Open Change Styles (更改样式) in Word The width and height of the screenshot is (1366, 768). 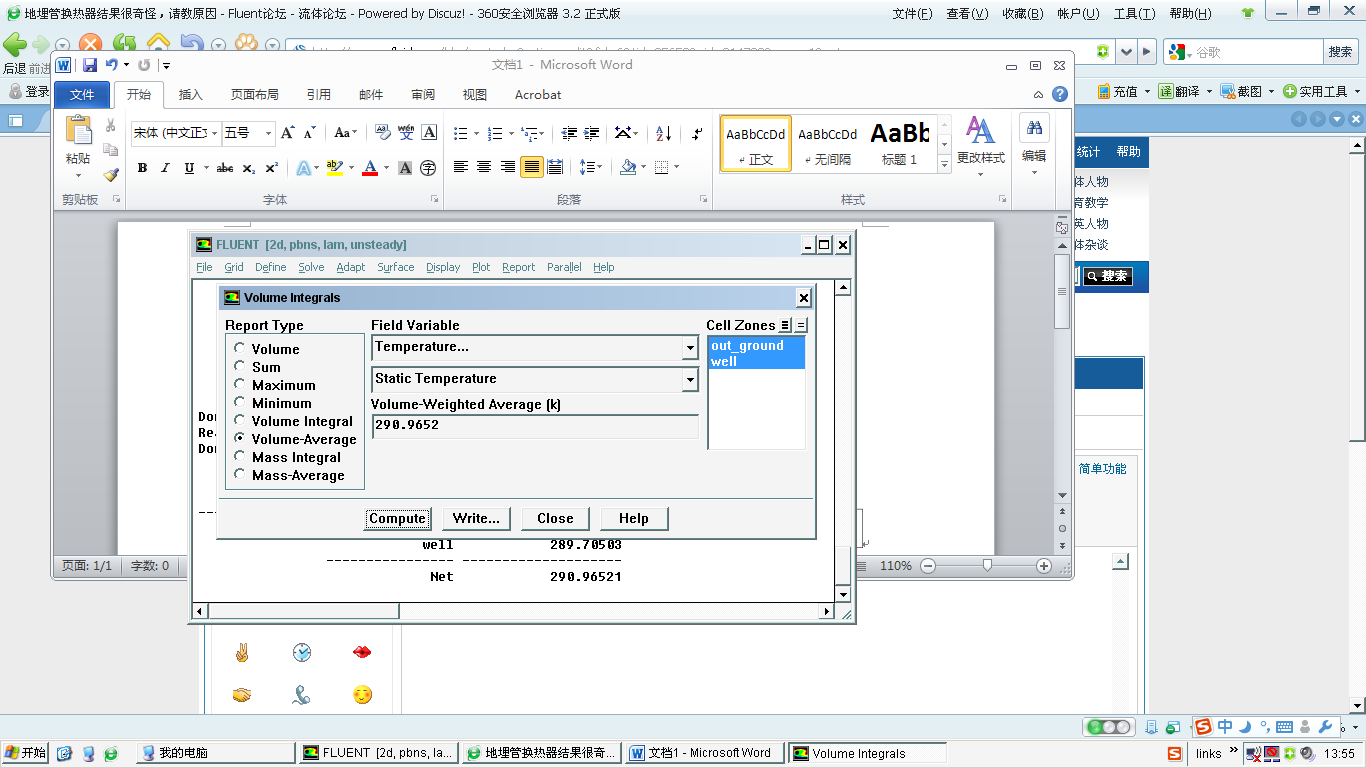[980, 146]
